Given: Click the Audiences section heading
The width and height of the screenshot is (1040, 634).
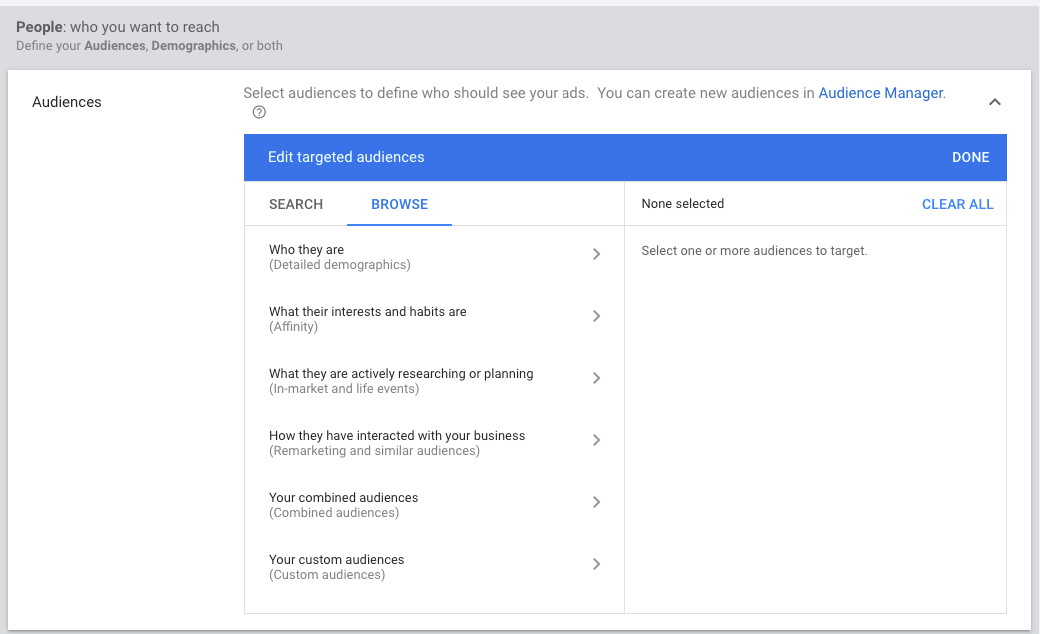Looking at the screenshot, I should (67, 102).
